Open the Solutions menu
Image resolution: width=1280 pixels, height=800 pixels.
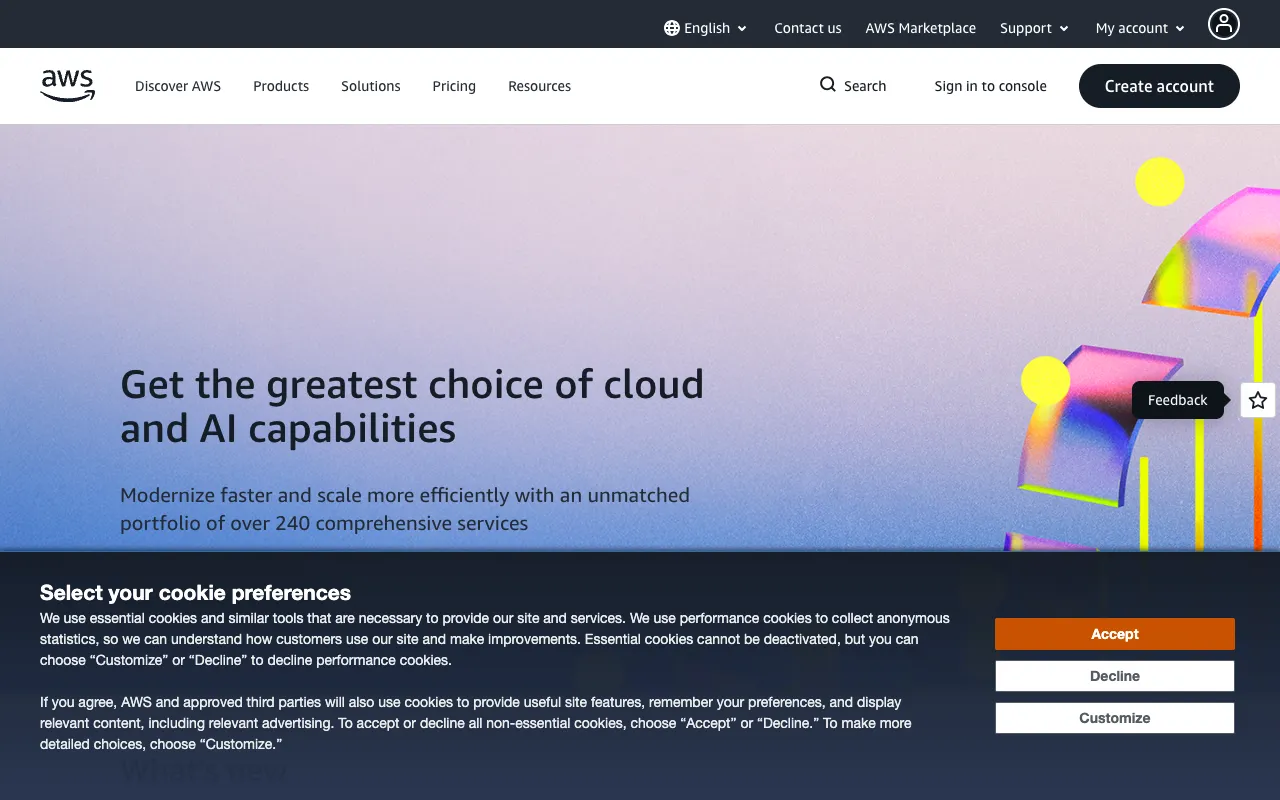(370, 86)
